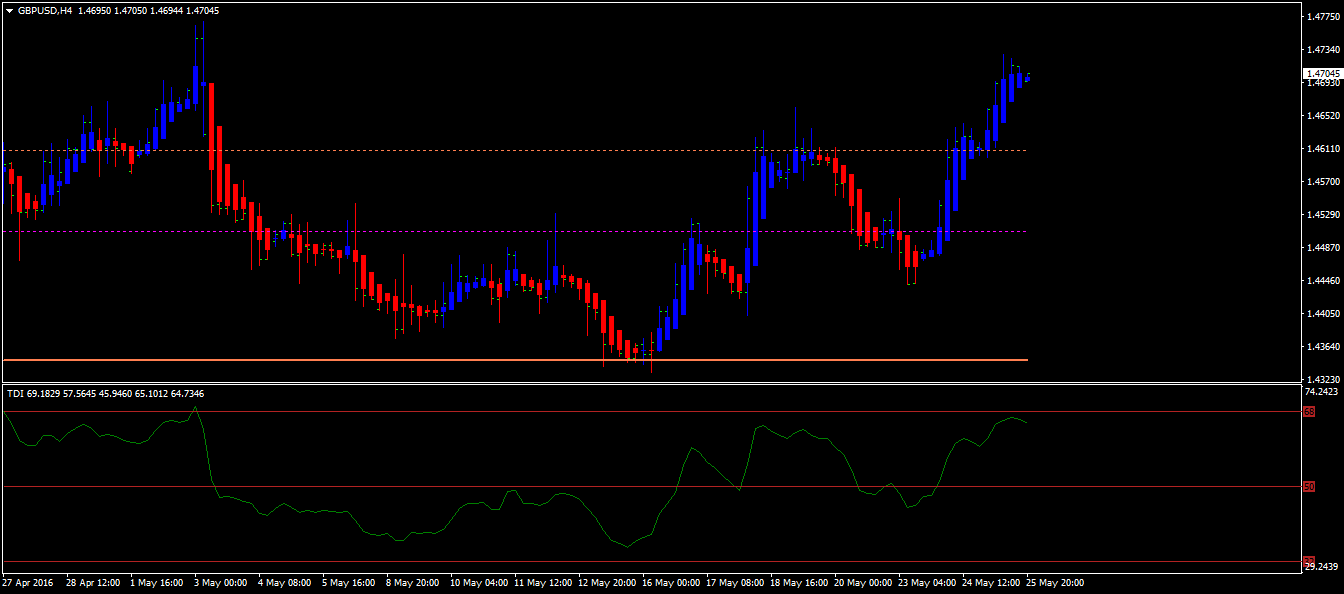Click the GBPUSD,H4 symbol label
Viewport: 1344px width, 594px height.
pos(43,10)
